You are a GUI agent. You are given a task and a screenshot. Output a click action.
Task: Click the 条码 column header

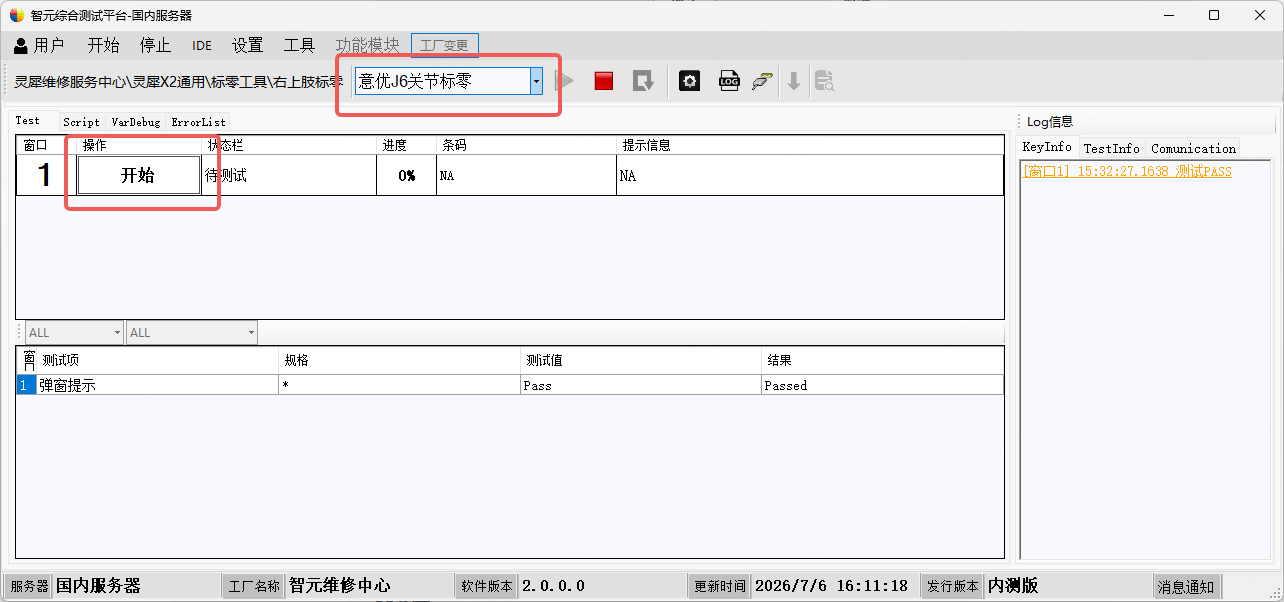pyautogui.click(x=526, y=145)
